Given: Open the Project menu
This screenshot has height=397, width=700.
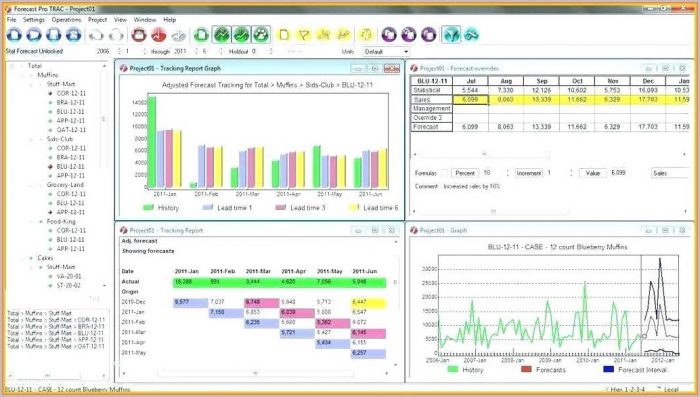Looking at the screenshot, I should tap(97, 20).
